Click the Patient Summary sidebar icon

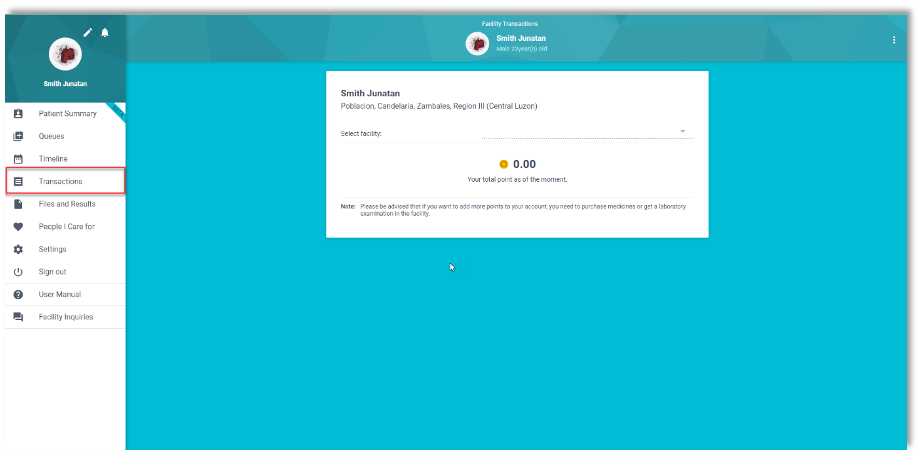tap(18, 113)
